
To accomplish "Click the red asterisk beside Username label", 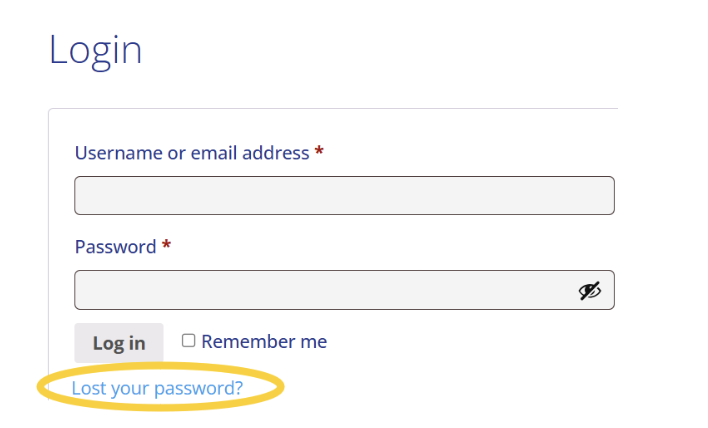I will point(319,153).
